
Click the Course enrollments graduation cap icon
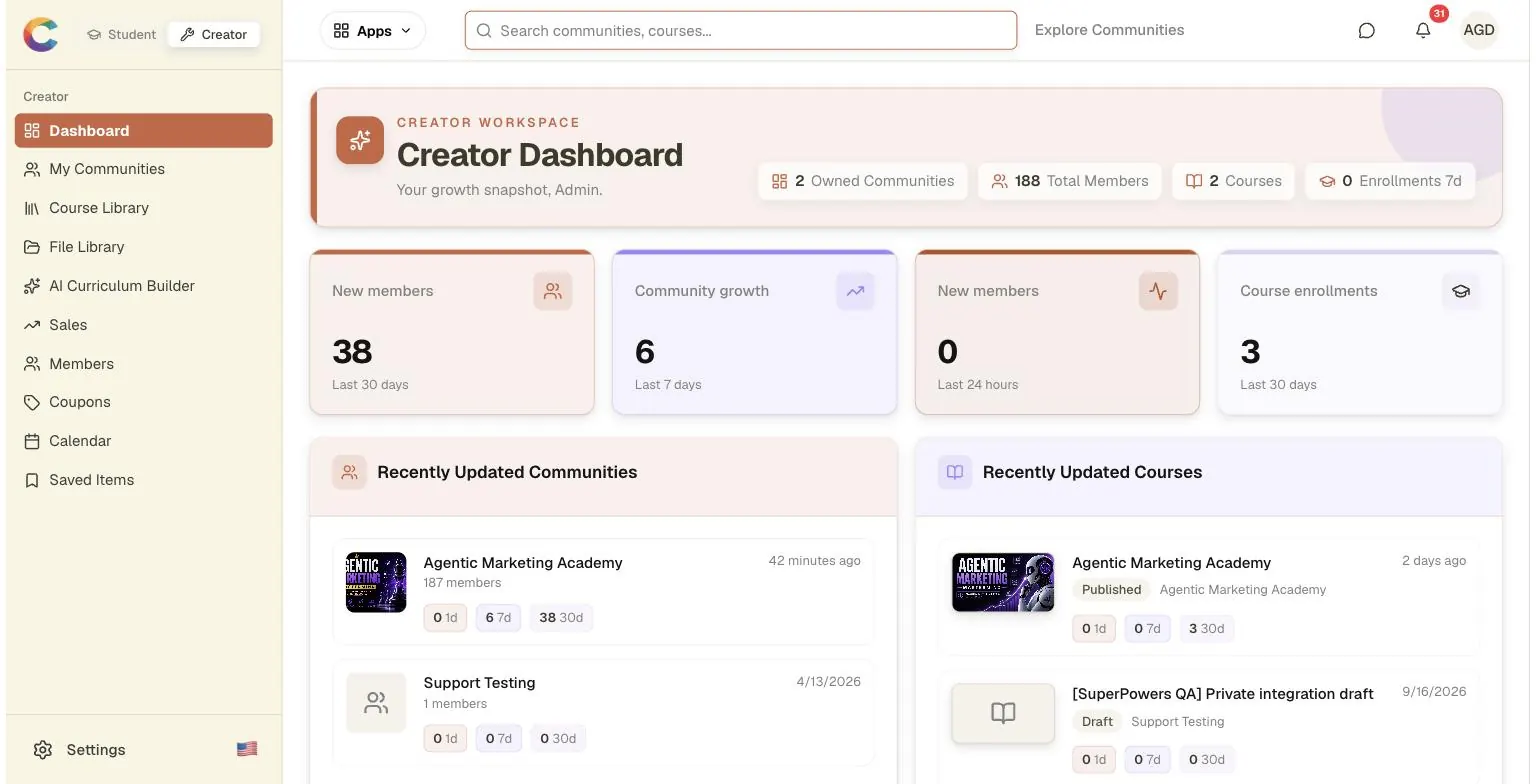[x=1461, y=291]
